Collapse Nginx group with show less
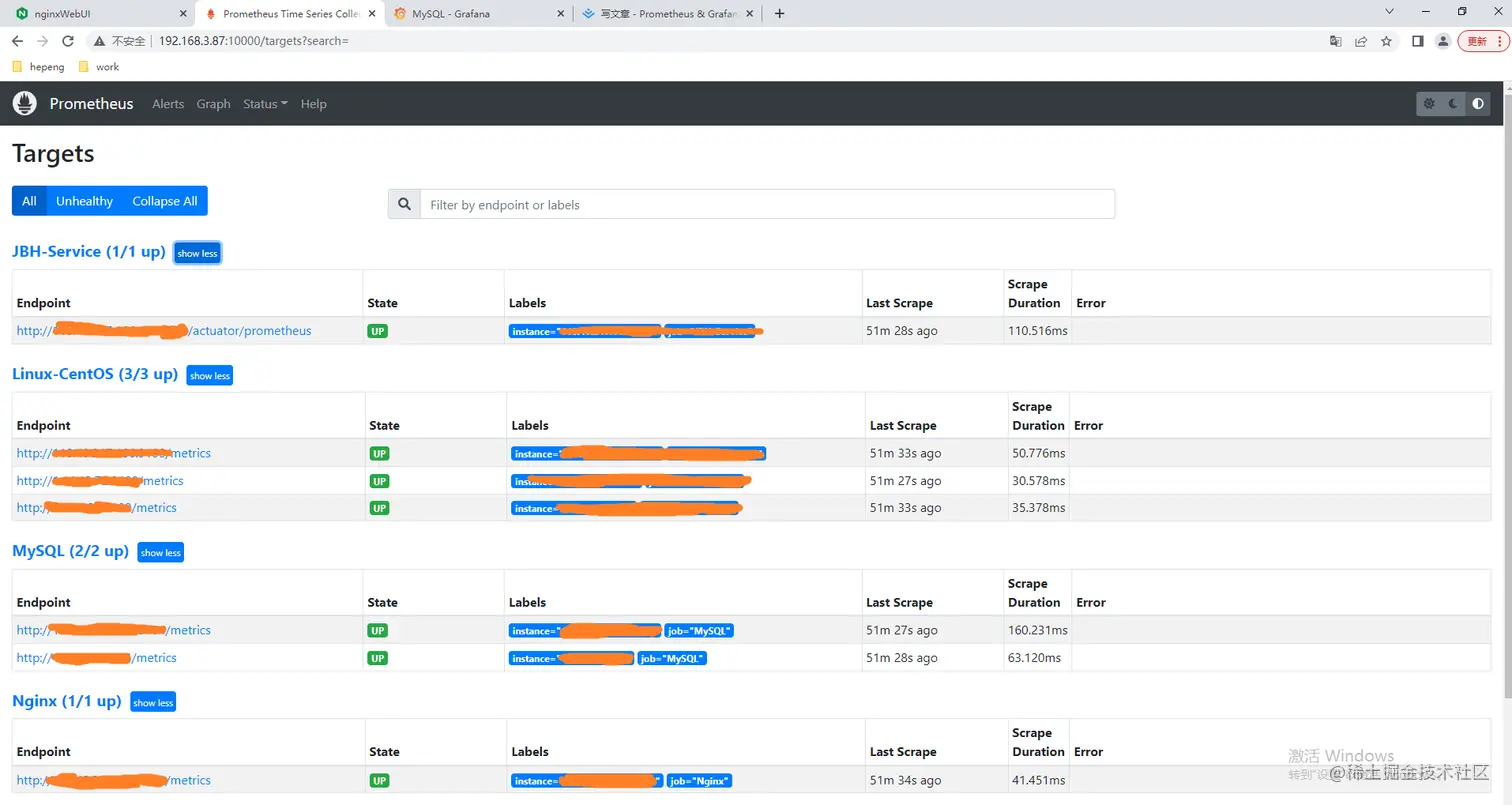 click(x=153, y=703)
